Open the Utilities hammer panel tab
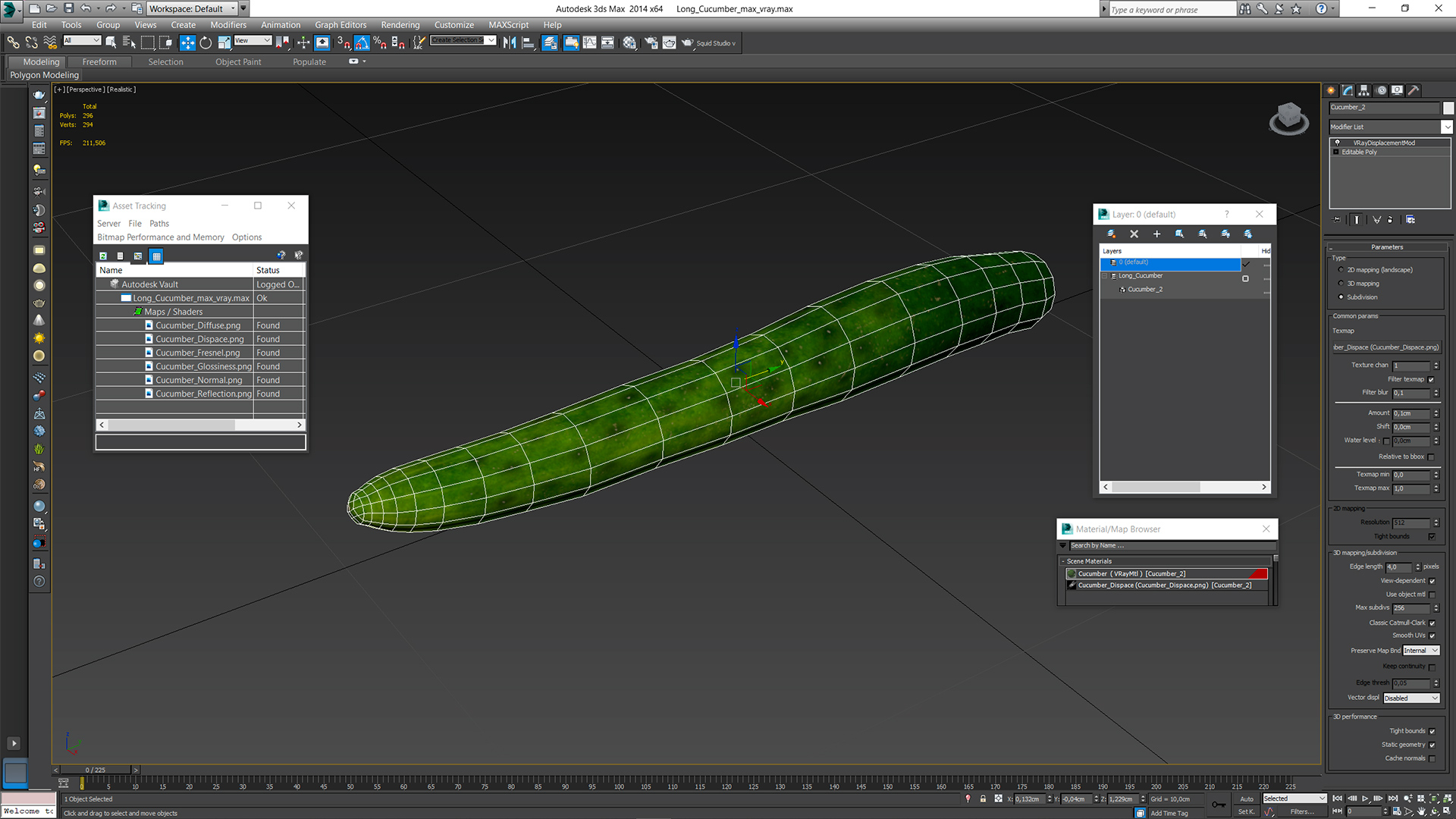 (1414, 90)
